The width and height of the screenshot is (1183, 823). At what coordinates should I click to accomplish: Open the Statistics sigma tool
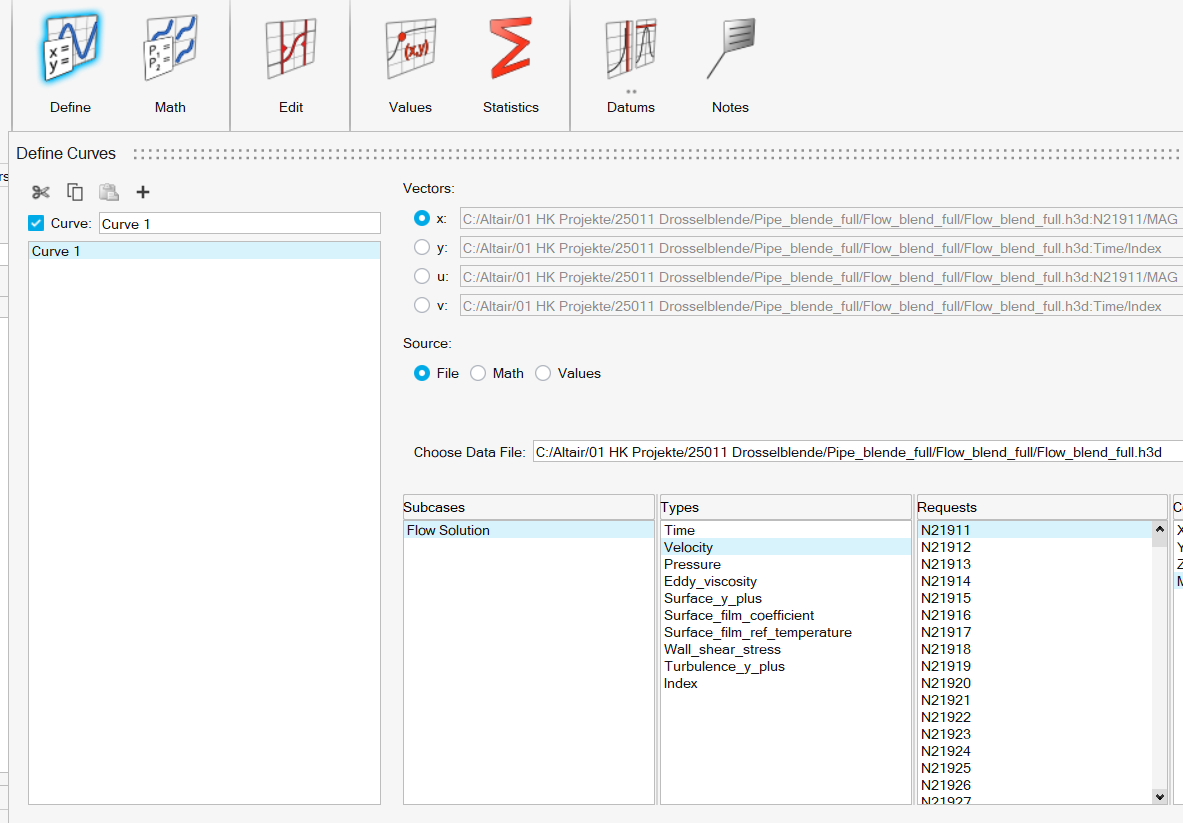(511, 64)
